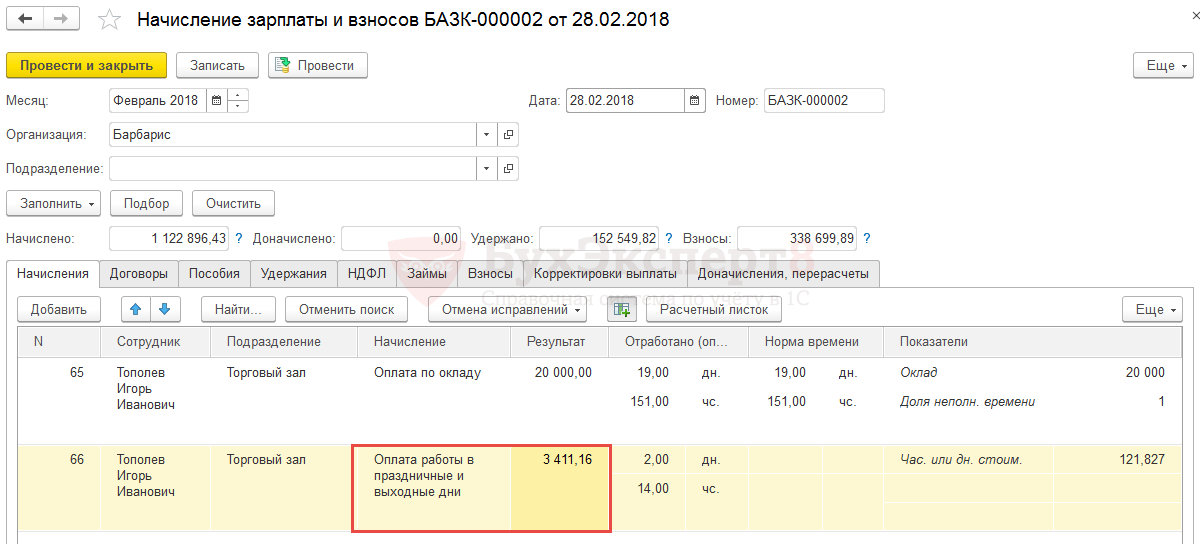Click the Подбор button
1200x544 pixels.
click(147, 203)
